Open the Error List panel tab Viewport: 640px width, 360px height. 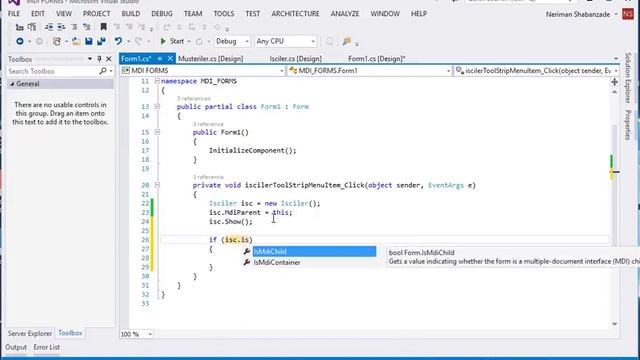(47, 347)
